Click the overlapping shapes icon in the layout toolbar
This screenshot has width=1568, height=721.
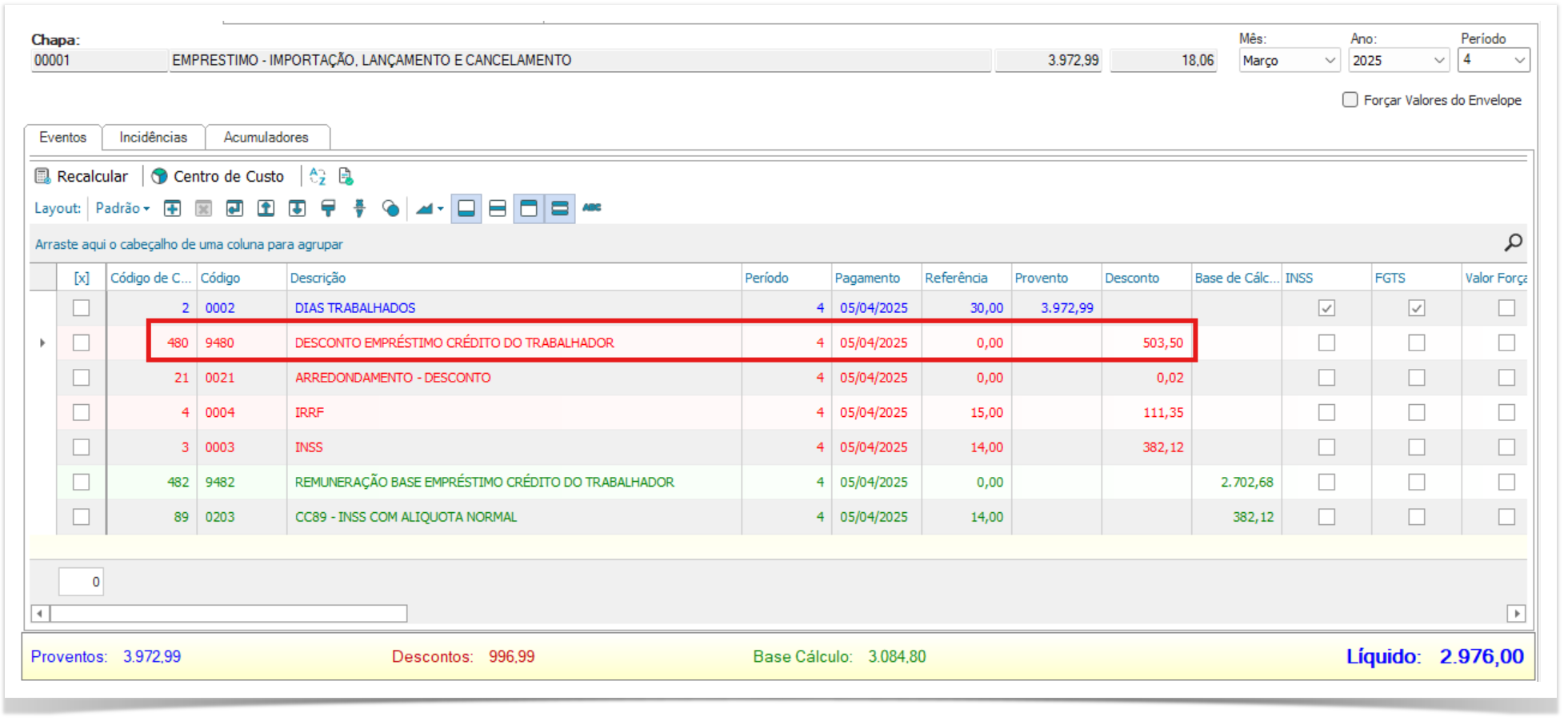click(390, 208)
